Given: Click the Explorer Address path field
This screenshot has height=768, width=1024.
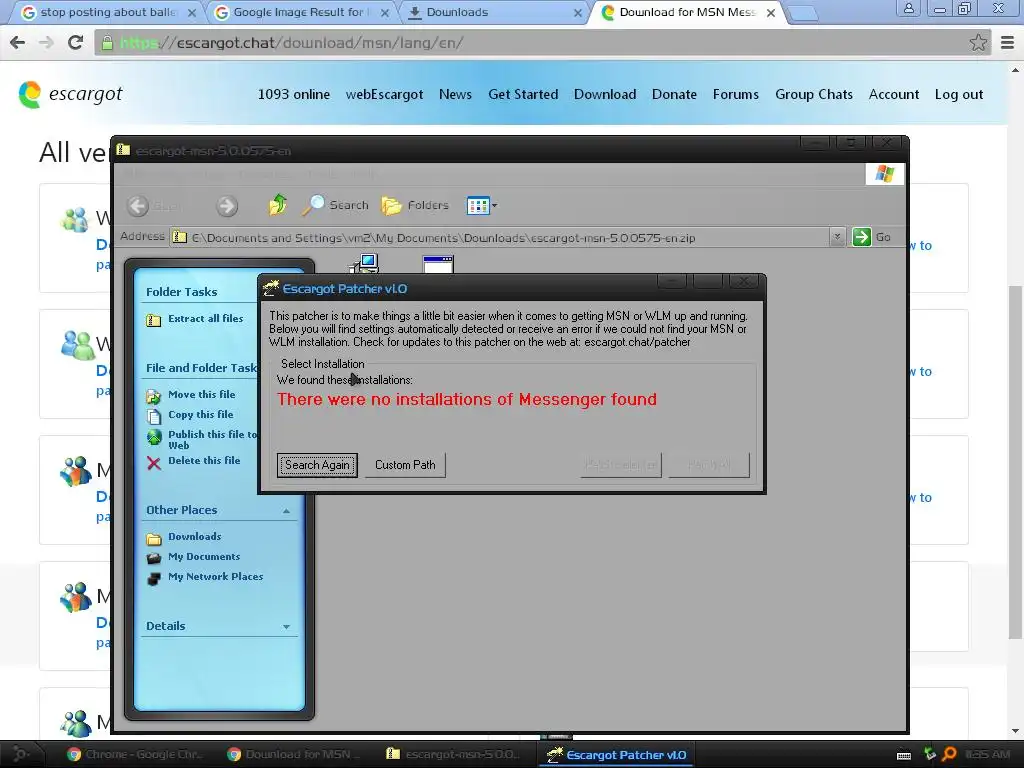Looking at the screenshot, I should pyautogui.click(x=500, y=238).
